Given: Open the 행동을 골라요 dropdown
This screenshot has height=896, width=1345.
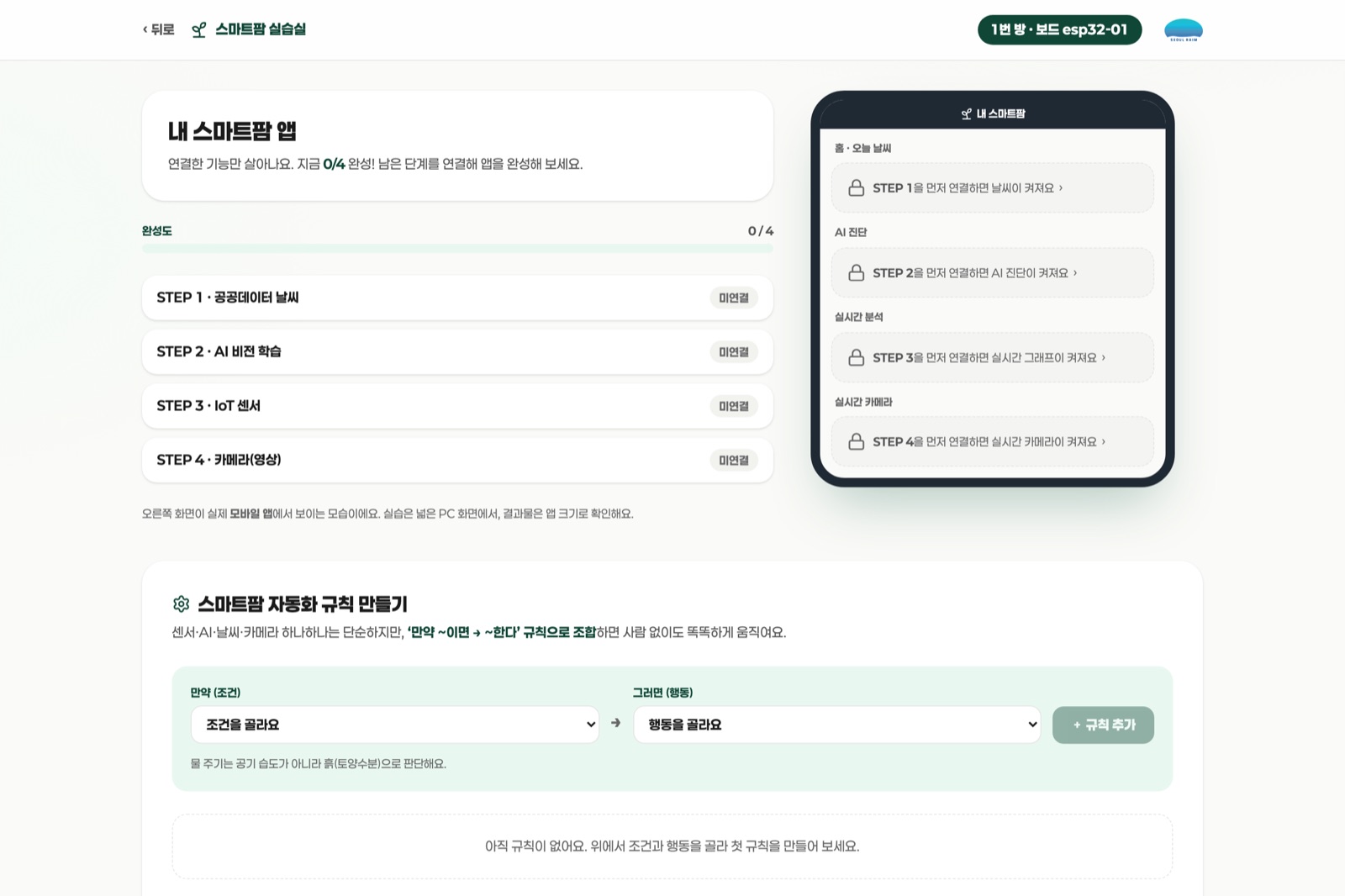Looking at the screenshot, I should tap(837, 725).
